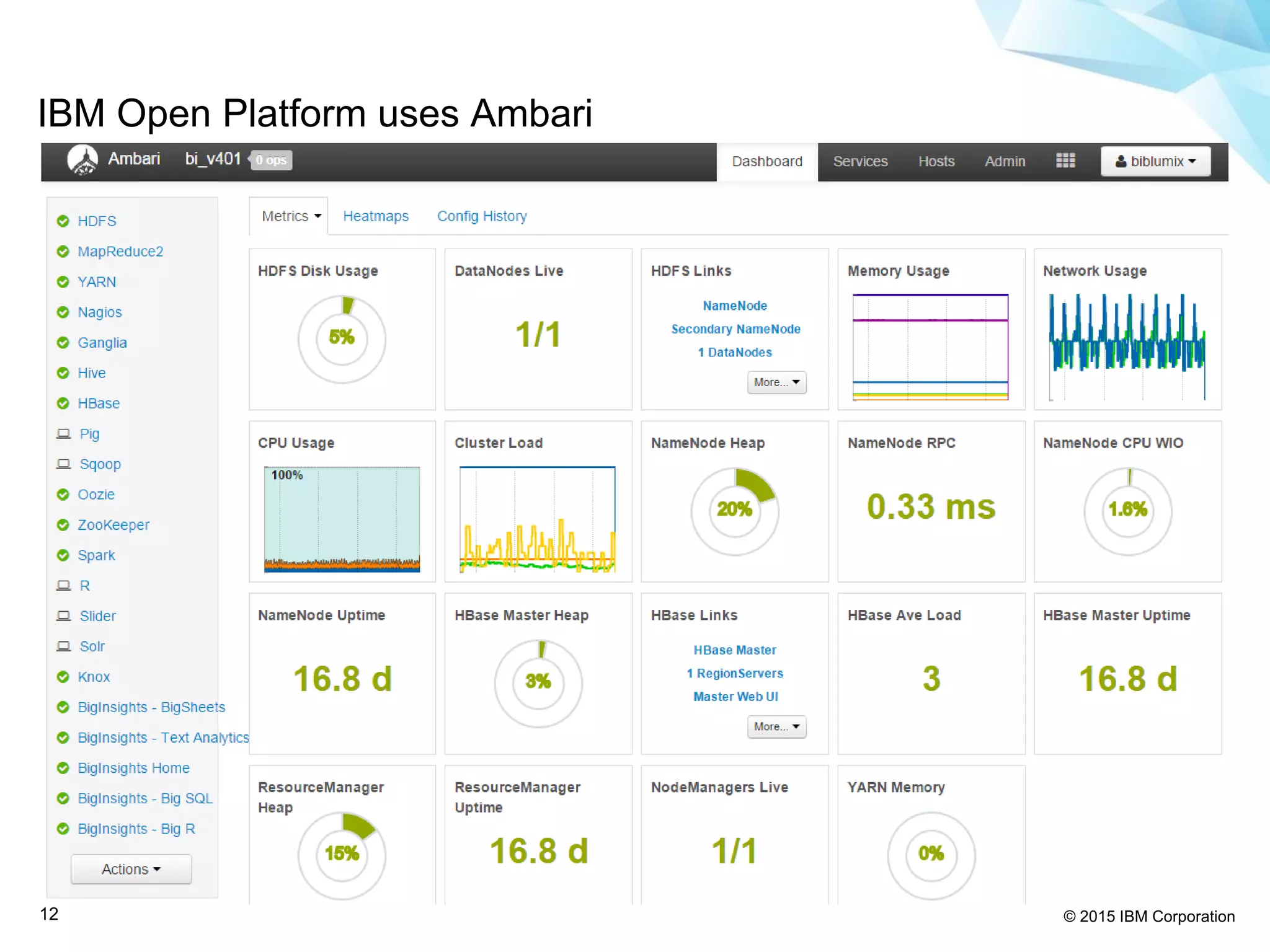Screen dimensions: 1270x952
Task: Open the Secondary NameNode link
Action: (x=735, y=329)
